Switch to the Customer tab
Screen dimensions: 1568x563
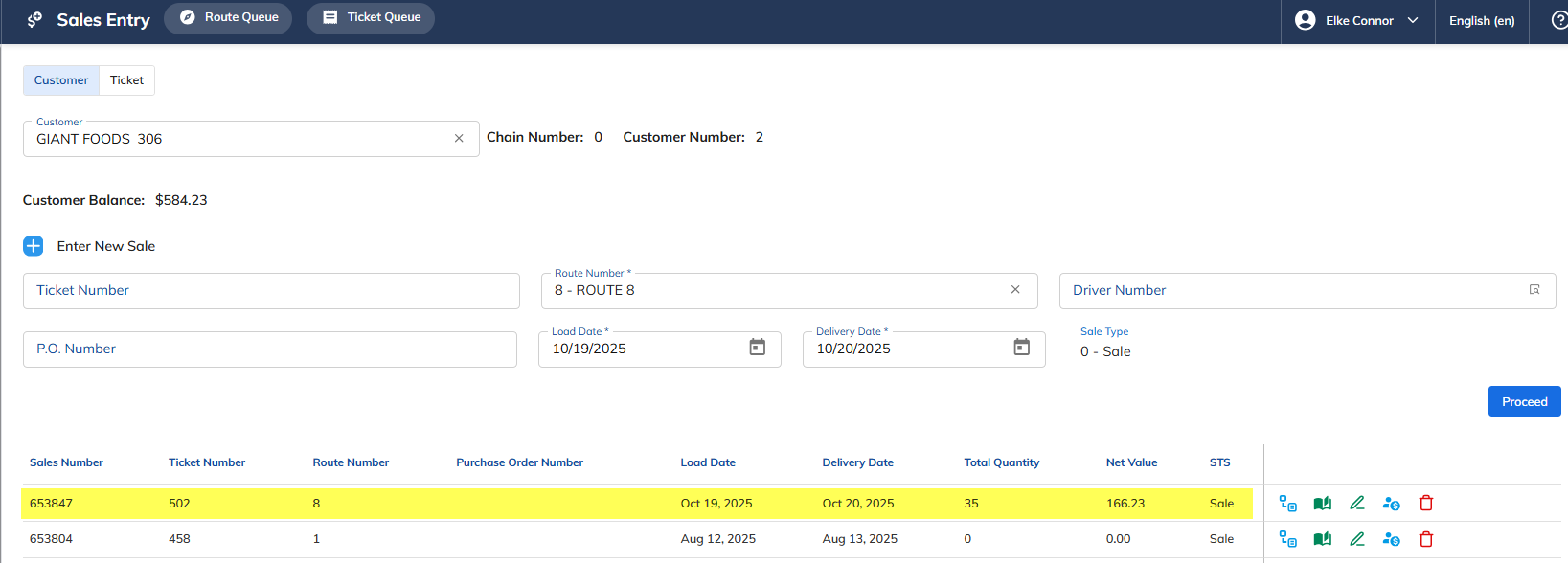pos(61,80)
